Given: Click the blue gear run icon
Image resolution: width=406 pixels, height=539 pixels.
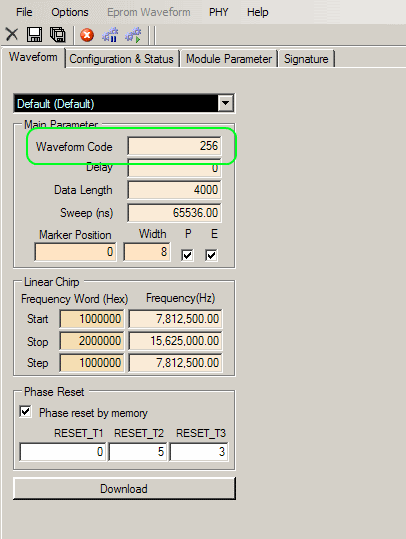Looking at the screenshot, I should pos(133,35).
